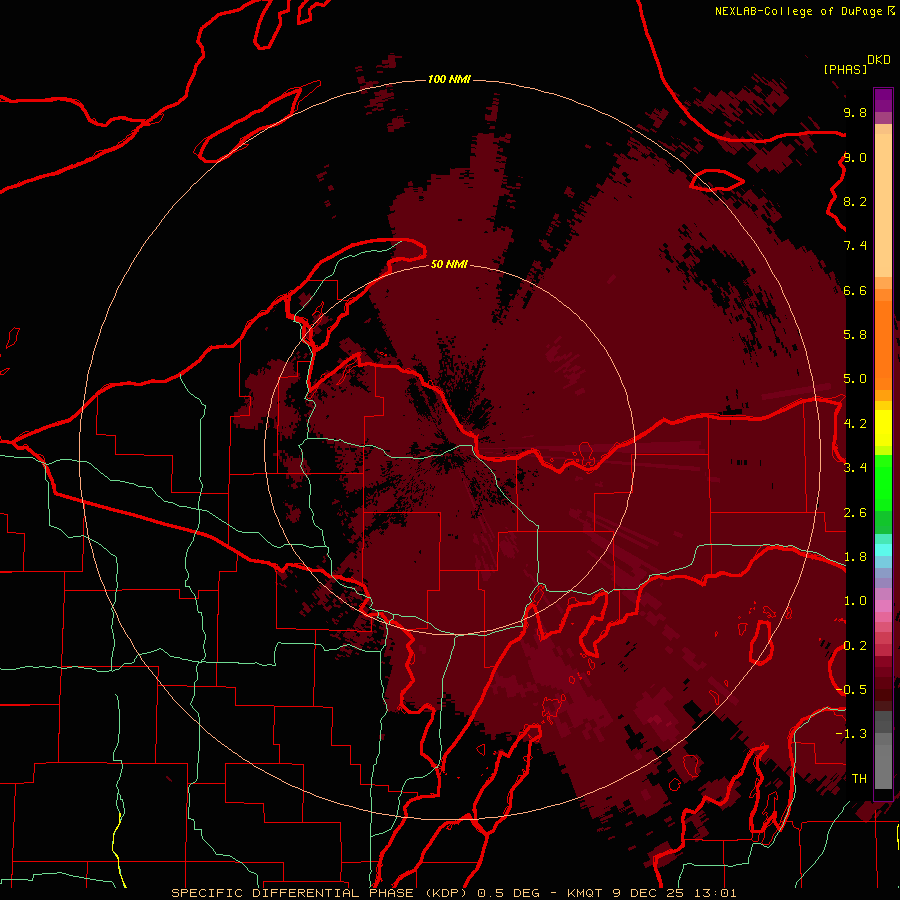Click the 100 NMI range ring label

coord(449,79)
